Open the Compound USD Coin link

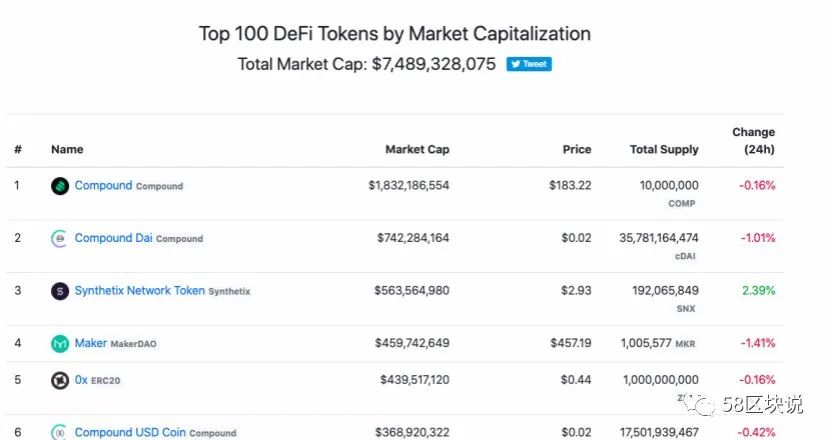130,432
